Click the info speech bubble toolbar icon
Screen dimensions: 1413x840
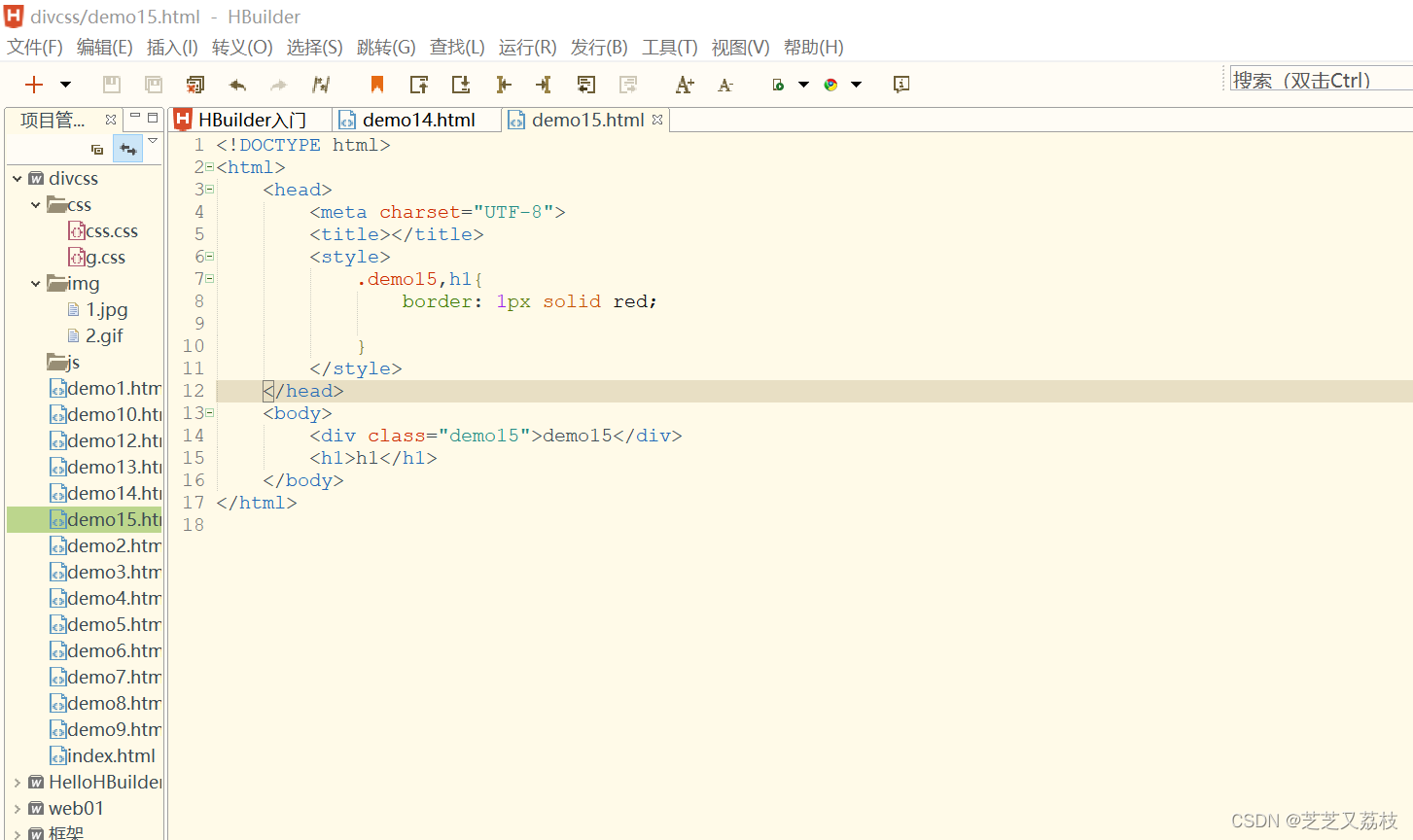[x=901, y=85]
